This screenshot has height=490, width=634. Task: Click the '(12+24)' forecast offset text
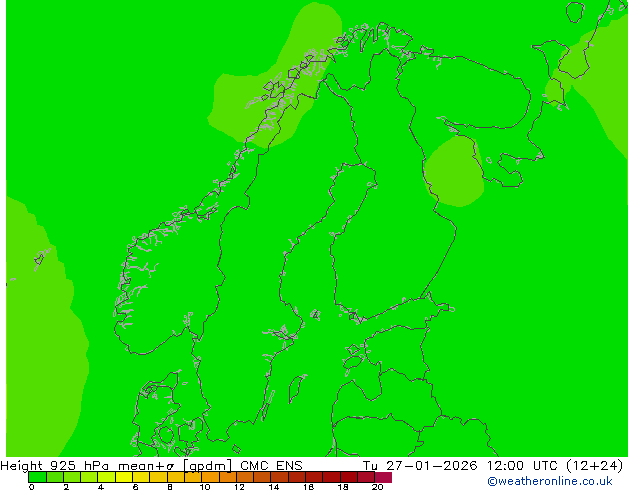click(594, 466)
